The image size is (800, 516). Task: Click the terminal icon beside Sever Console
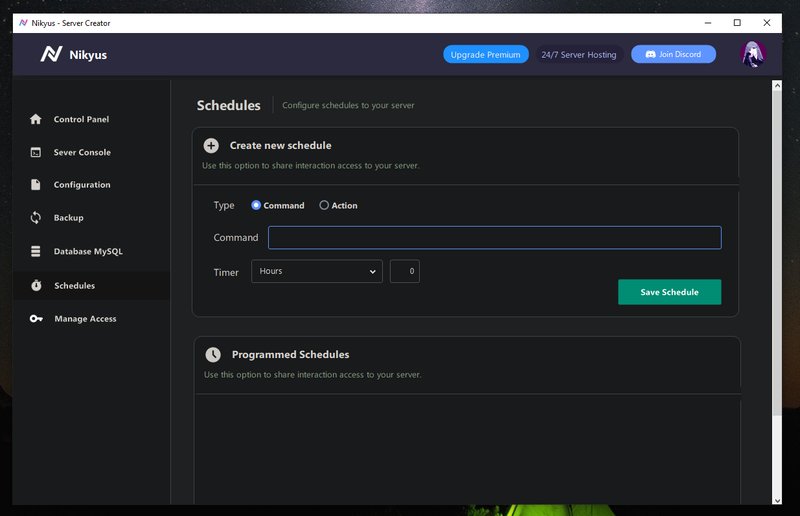[x=36, y=152]
